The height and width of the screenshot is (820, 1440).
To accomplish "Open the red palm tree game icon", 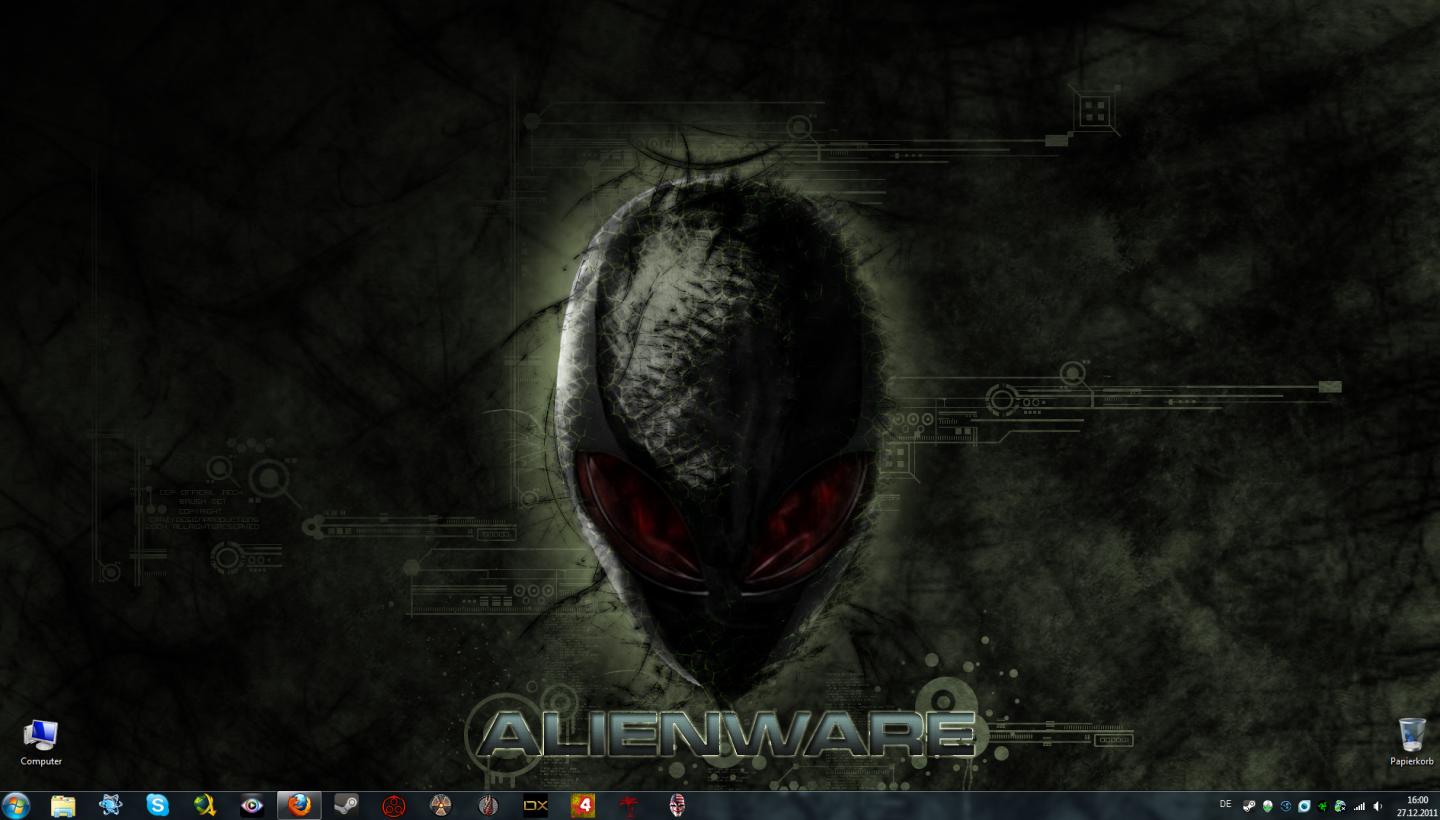I will (630, 805).
